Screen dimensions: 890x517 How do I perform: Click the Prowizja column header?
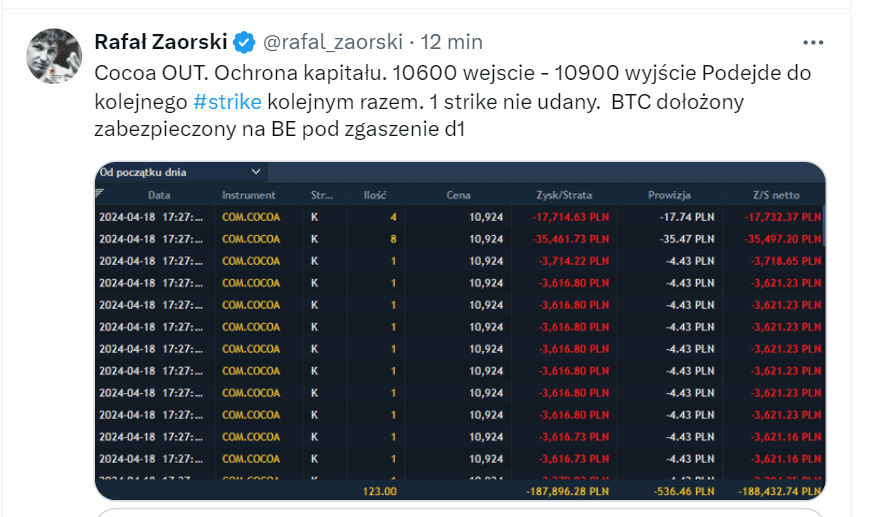pyautogui.click(x=669, y=195)
